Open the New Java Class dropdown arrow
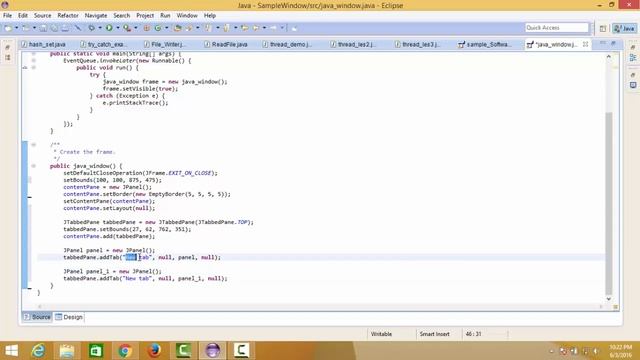 point(167,28)
